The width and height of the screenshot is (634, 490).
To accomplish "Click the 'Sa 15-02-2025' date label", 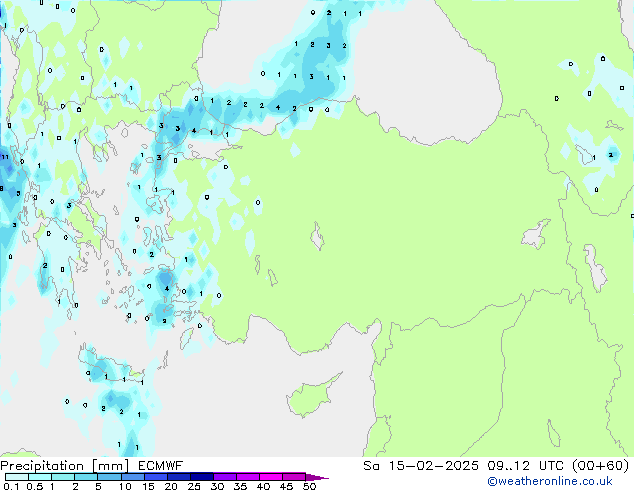I will click(x=421, y=466).
